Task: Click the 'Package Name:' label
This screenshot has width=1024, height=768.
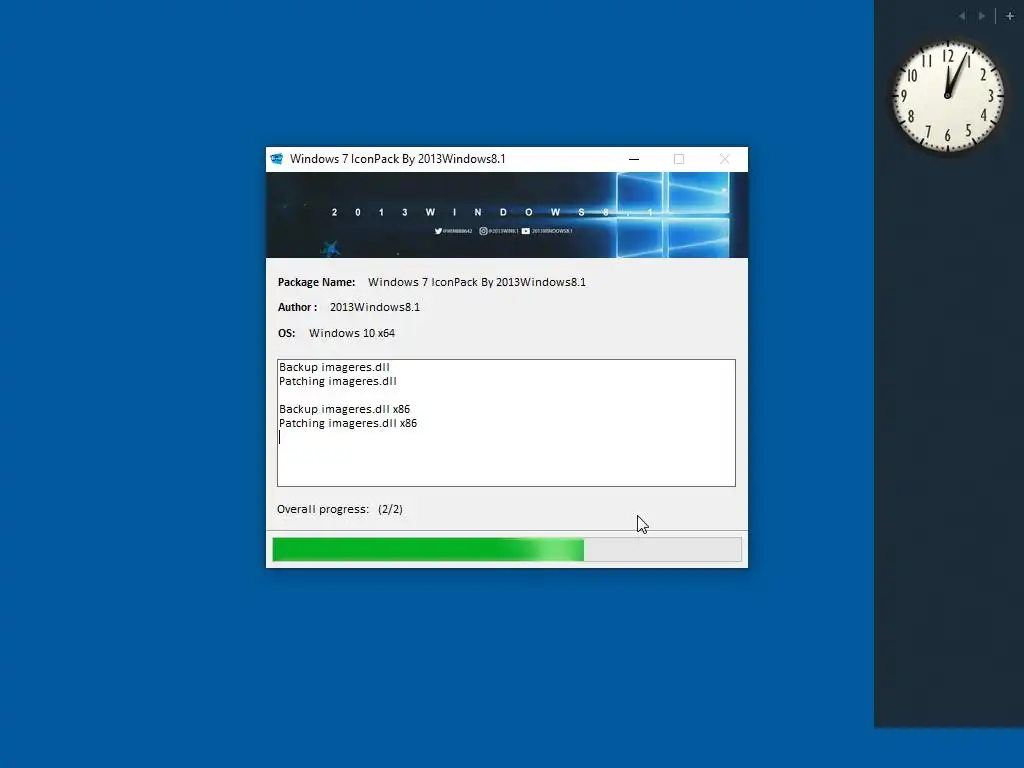Action: click(x=316, y=282)
